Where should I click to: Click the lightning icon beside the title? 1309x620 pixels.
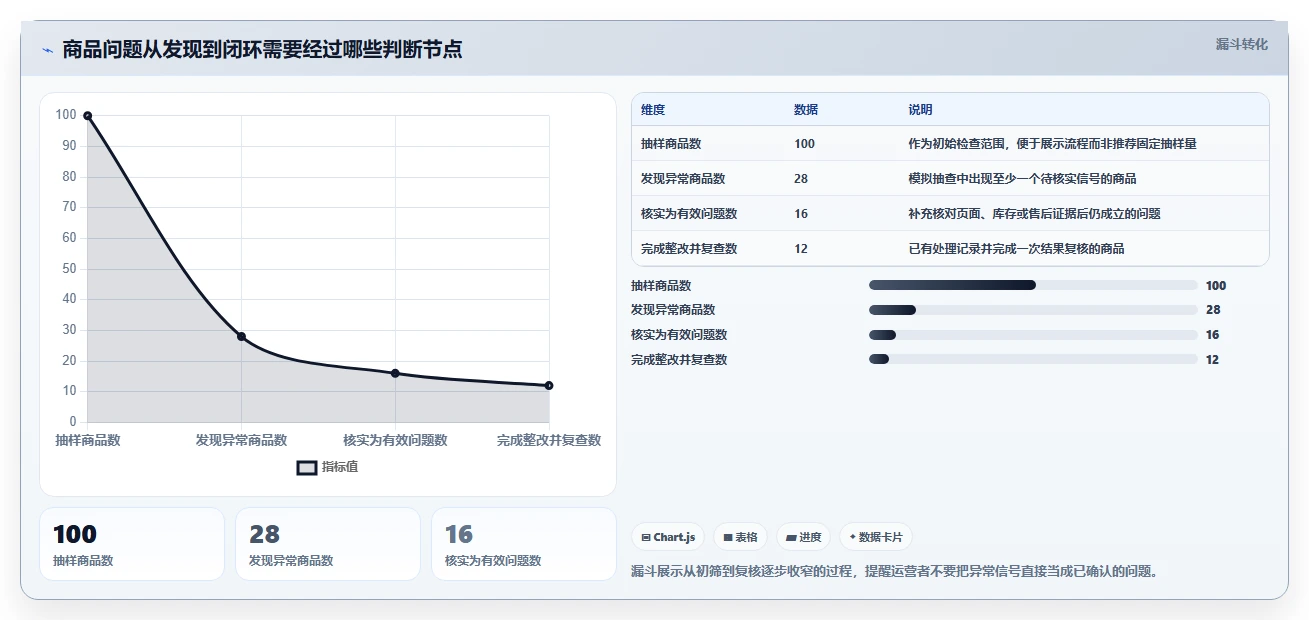click(x=47, y=50)
